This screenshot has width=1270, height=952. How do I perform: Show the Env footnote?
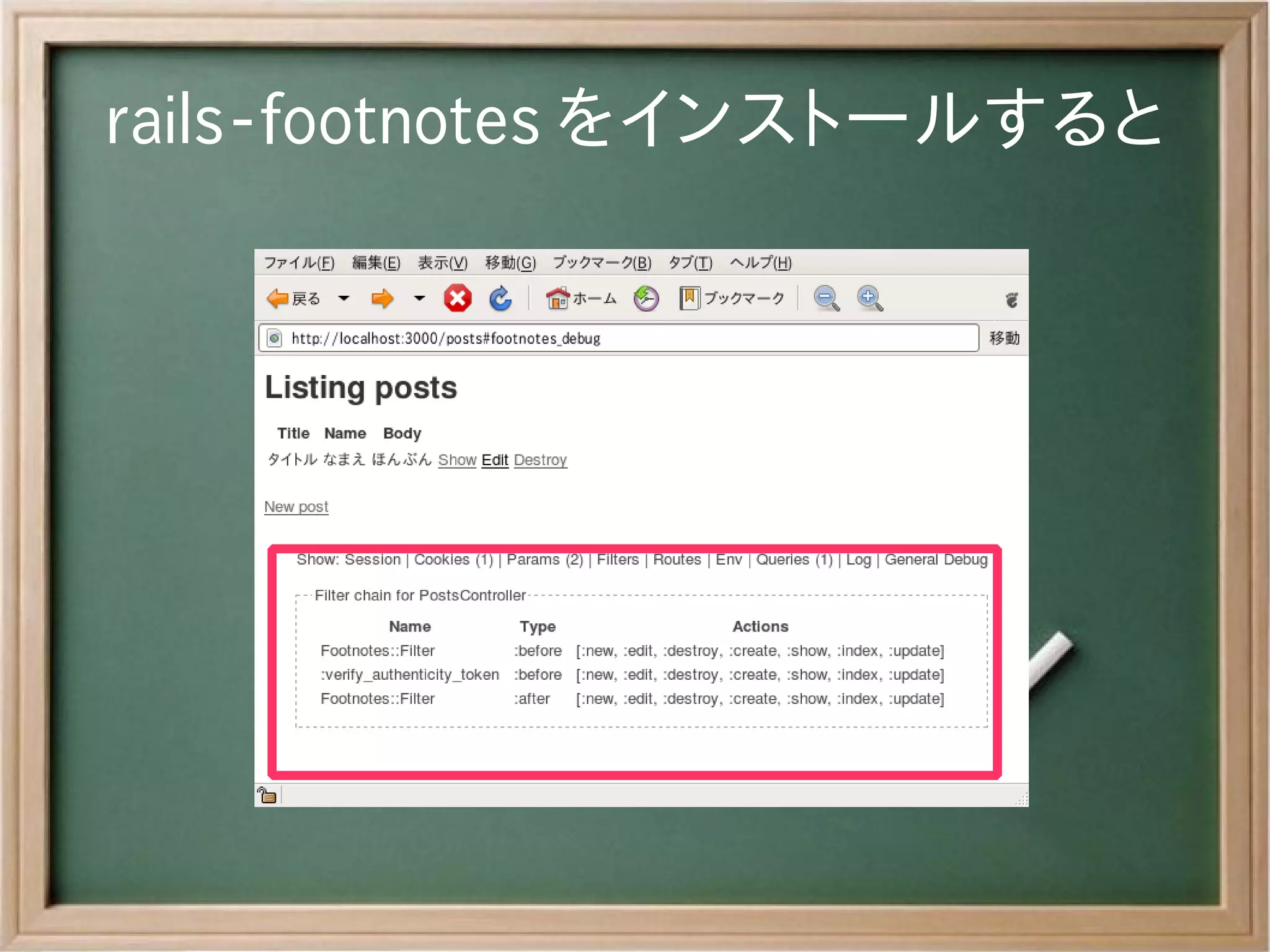(x=729, y=560)
